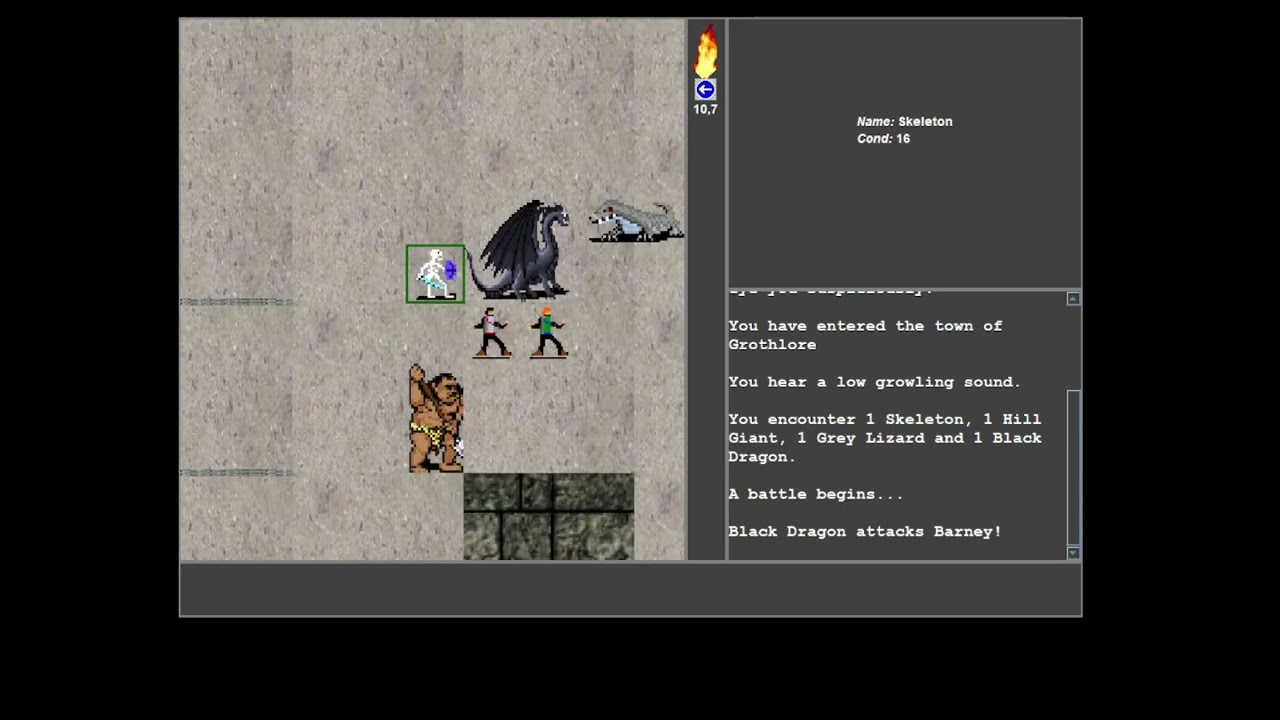Click the 'A battle begins...' message

pyautogui.click(x=815, y=494)
